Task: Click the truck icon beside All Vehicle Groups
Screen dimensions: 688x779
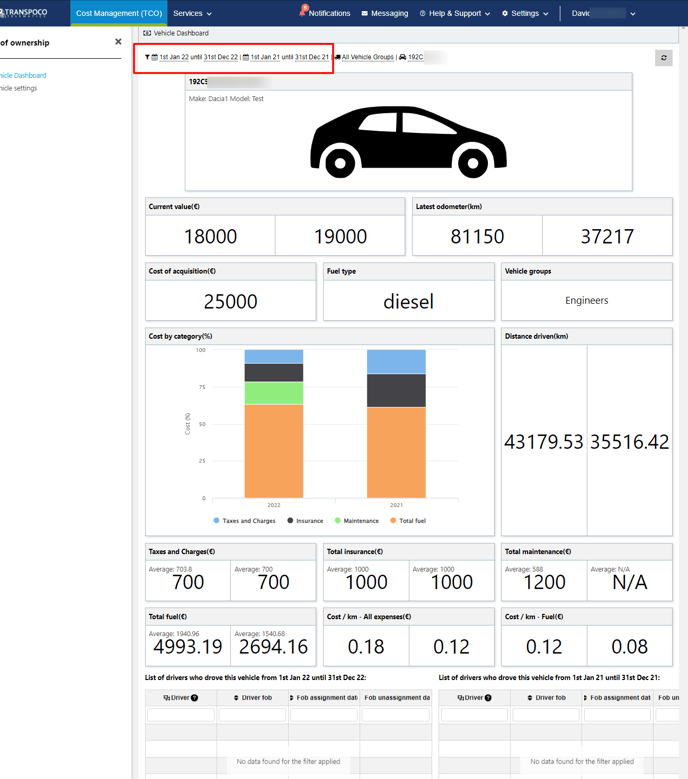Action: (338, 57)
